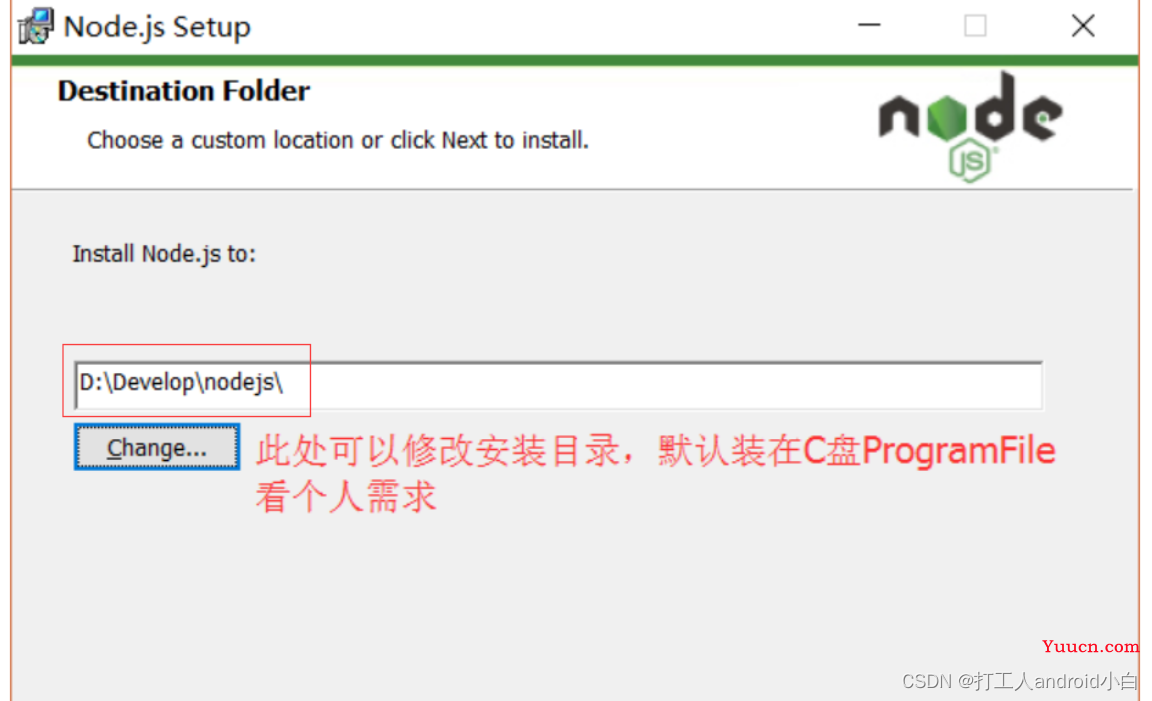The image size is (1152, 701).
Task: Click the Destination Folder heading
Action: pos(184,91)
